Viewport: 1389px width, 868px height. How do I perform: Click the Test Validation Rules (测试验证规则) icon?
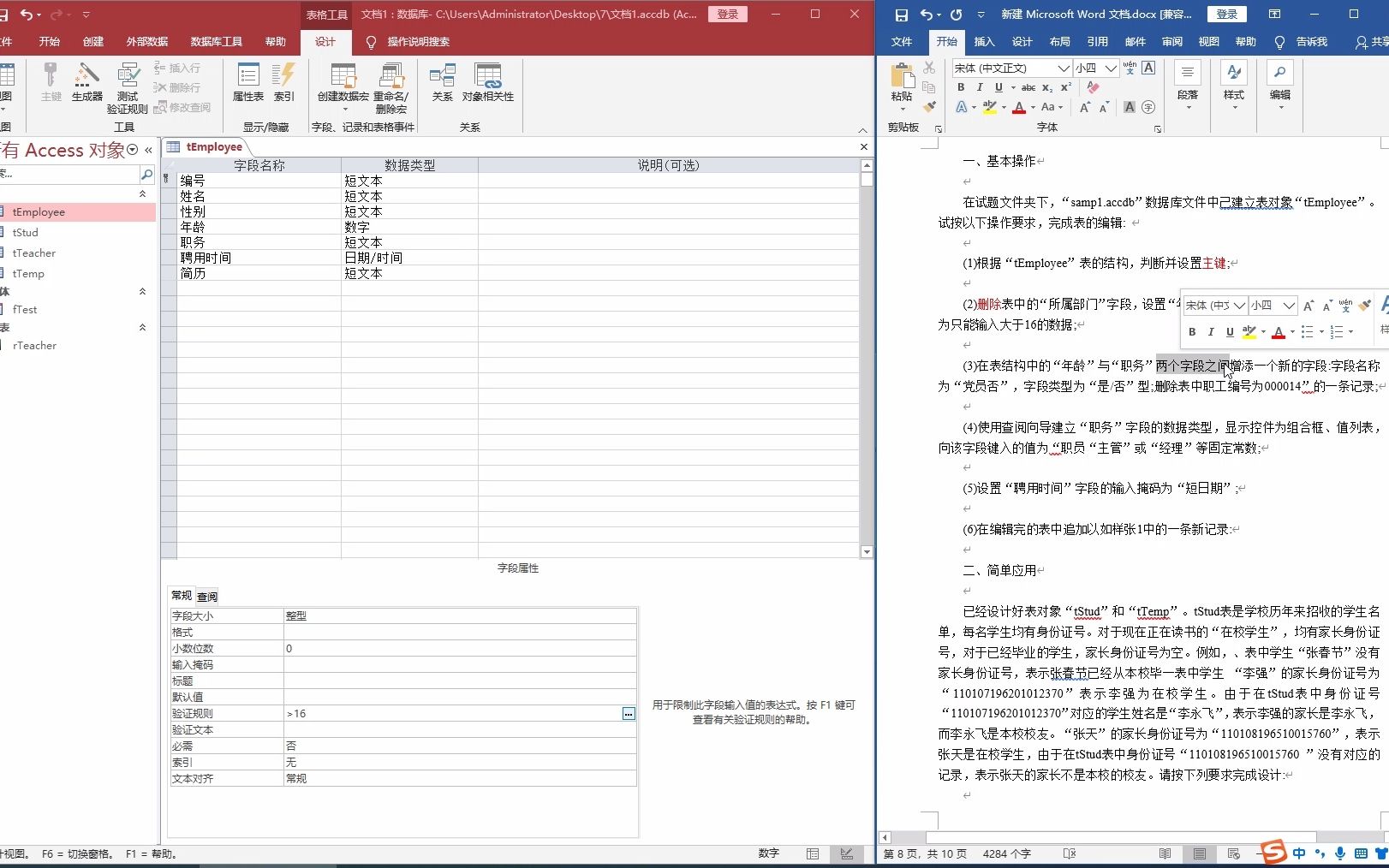[127, 86]
